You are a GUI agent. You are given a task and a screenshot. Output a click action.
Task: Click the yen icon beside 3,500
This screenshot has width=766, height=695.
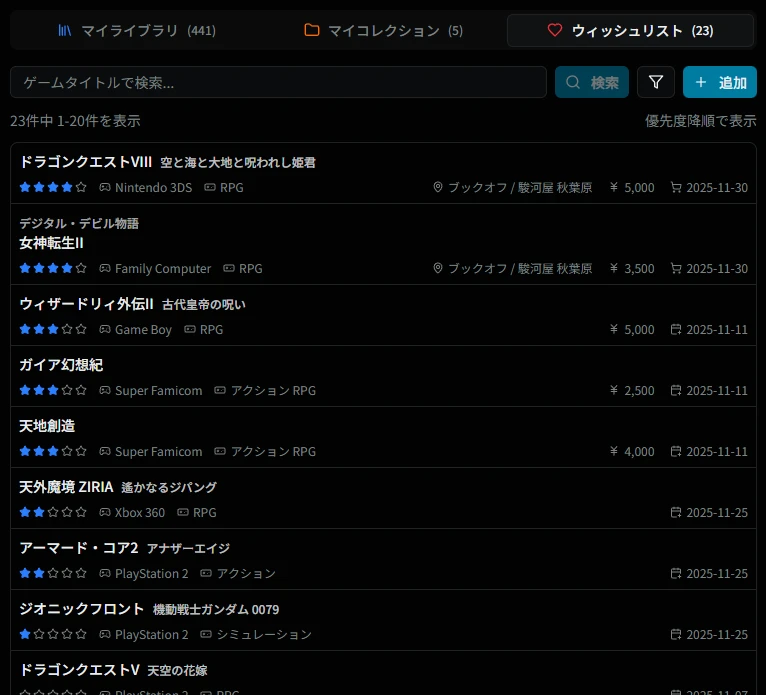point(614,268)
